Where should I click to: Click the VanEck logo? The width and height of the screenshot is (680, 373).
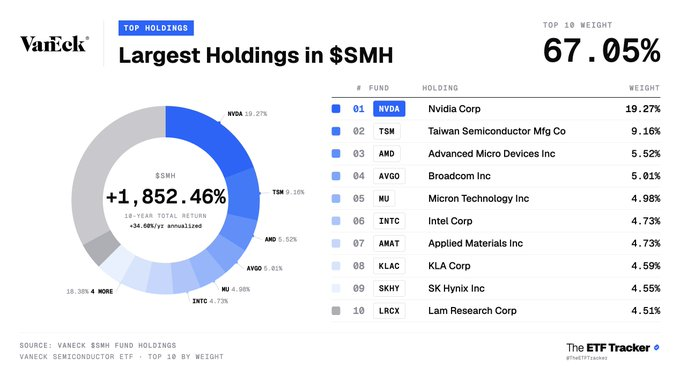(x=54, y=44)
